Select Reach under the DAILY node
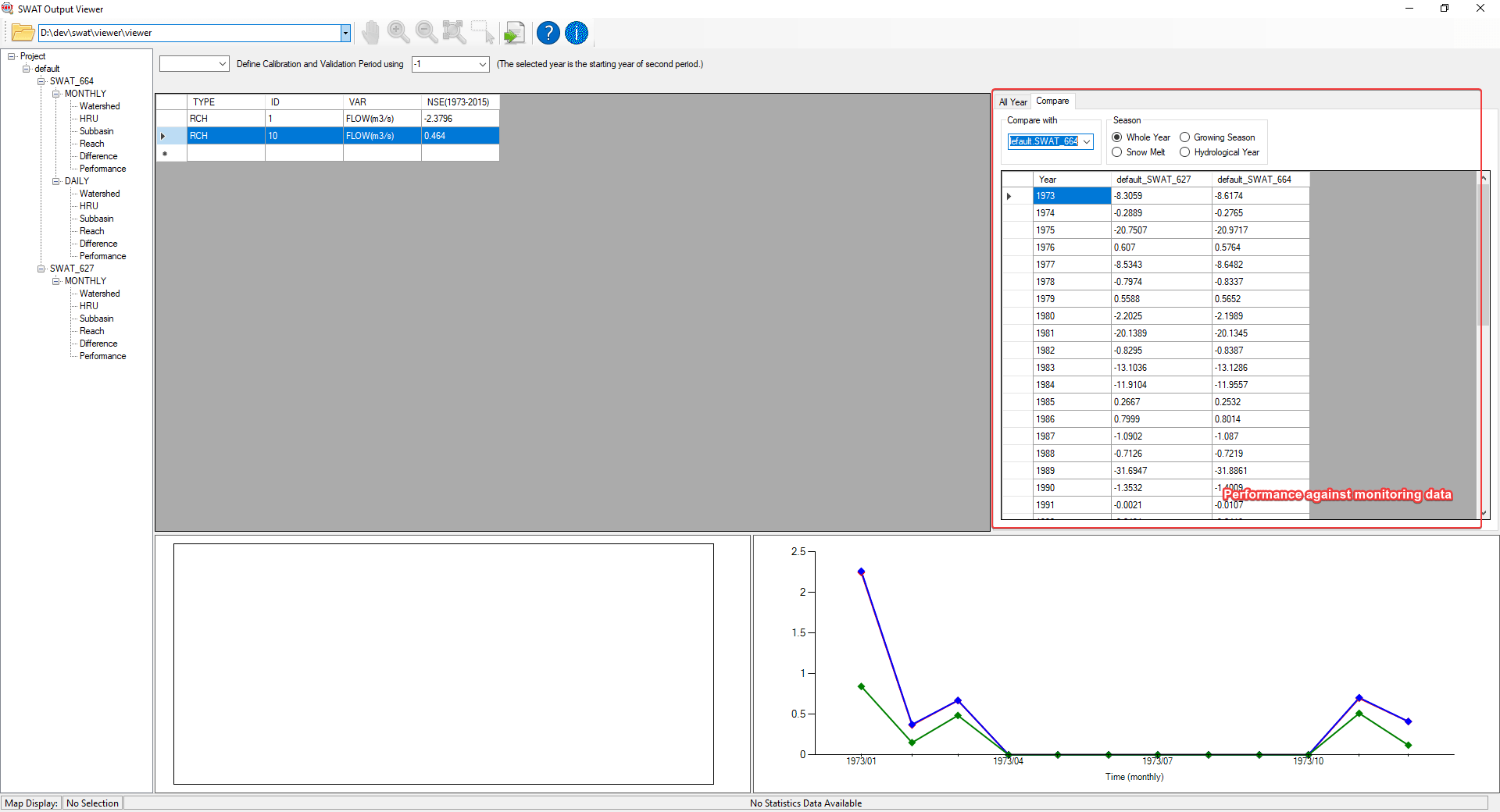Image resolution: width=1500 pixels, height=812 pixels. pos(92,231)
